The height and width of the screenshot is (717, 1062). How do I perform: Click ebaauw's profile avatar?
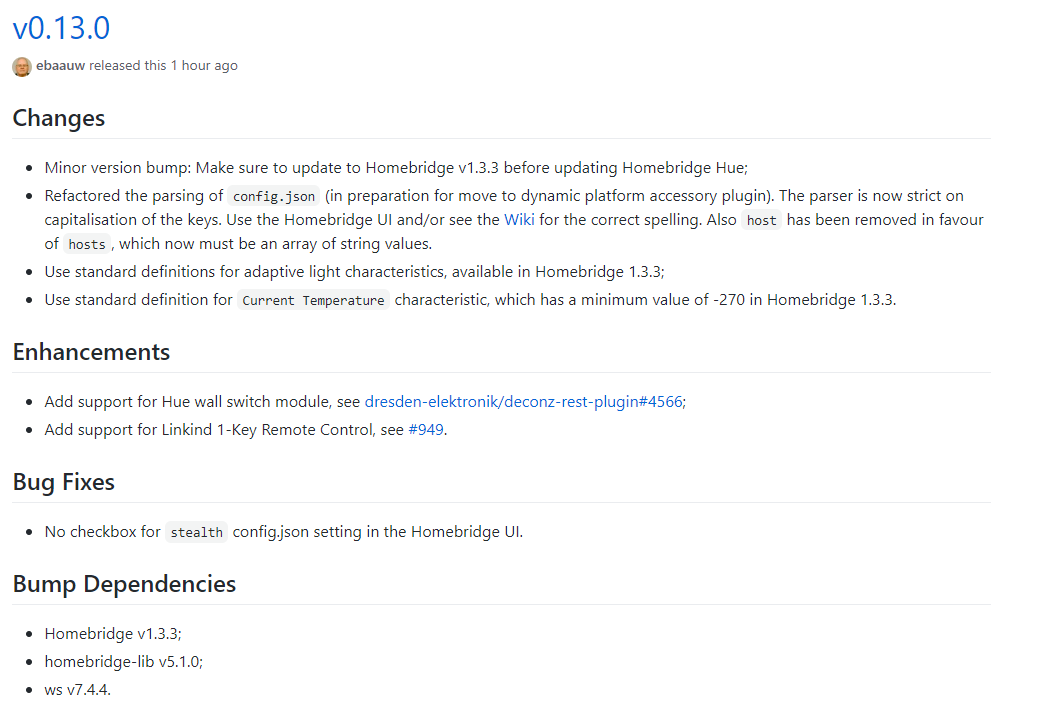coord(22,66)
